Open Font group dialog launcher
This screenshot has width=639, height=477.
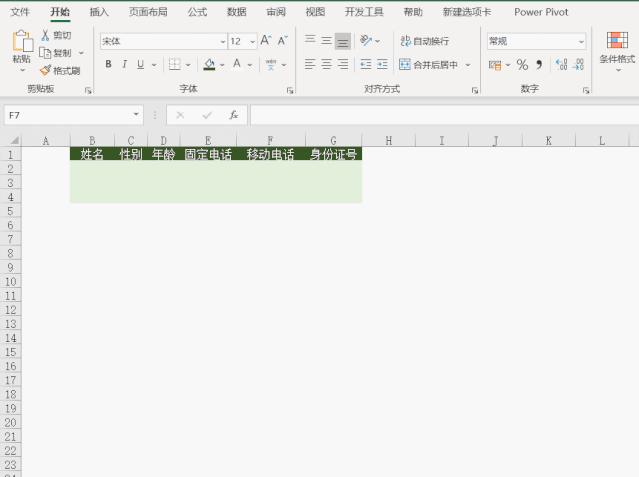[290, 91]
